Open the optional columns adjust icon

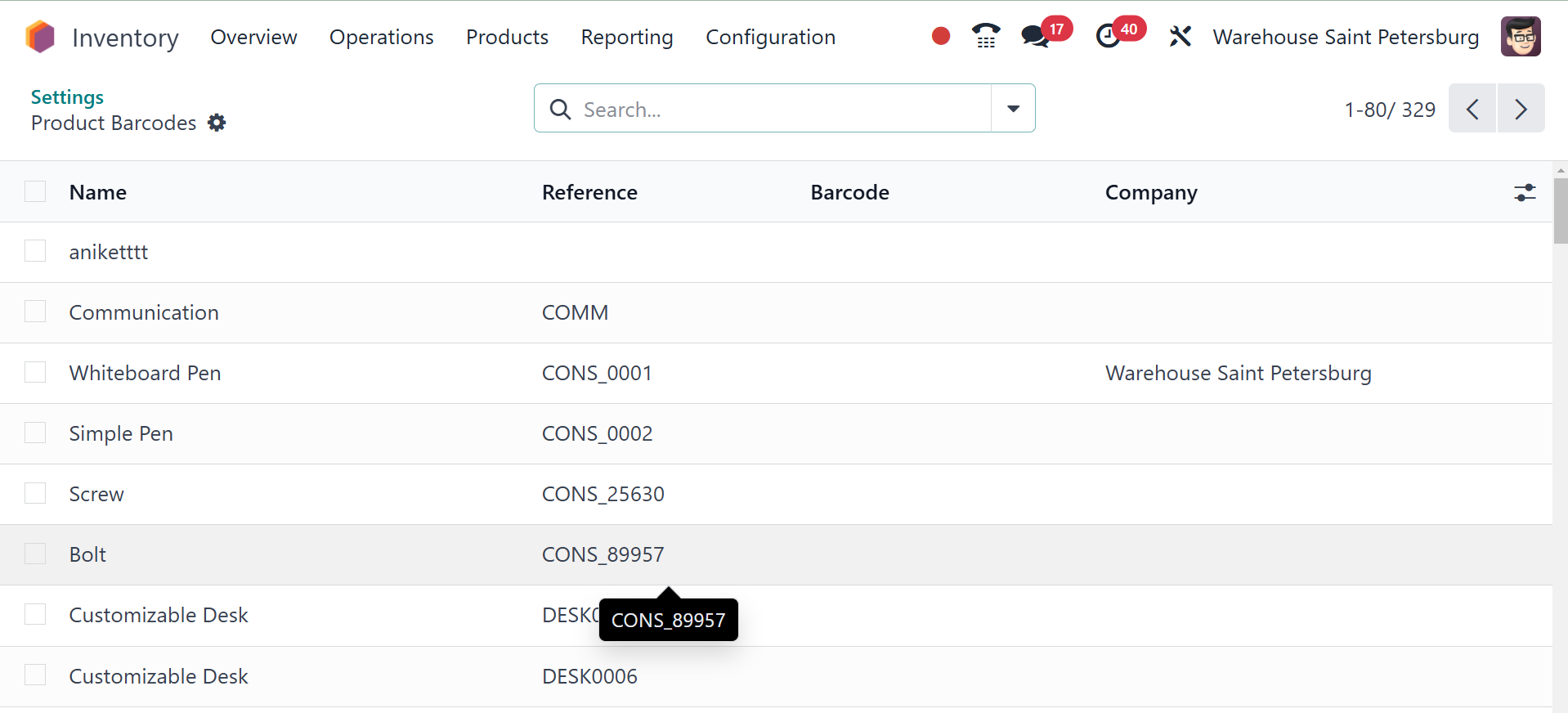pos(1525,192)
